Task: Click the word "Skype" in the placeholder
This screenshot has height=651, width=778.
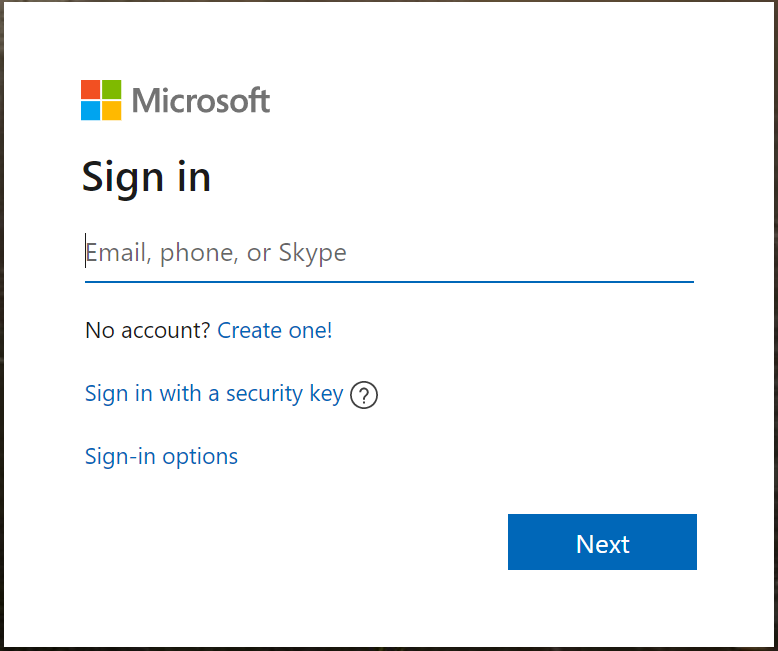Action: pos(312,253)
